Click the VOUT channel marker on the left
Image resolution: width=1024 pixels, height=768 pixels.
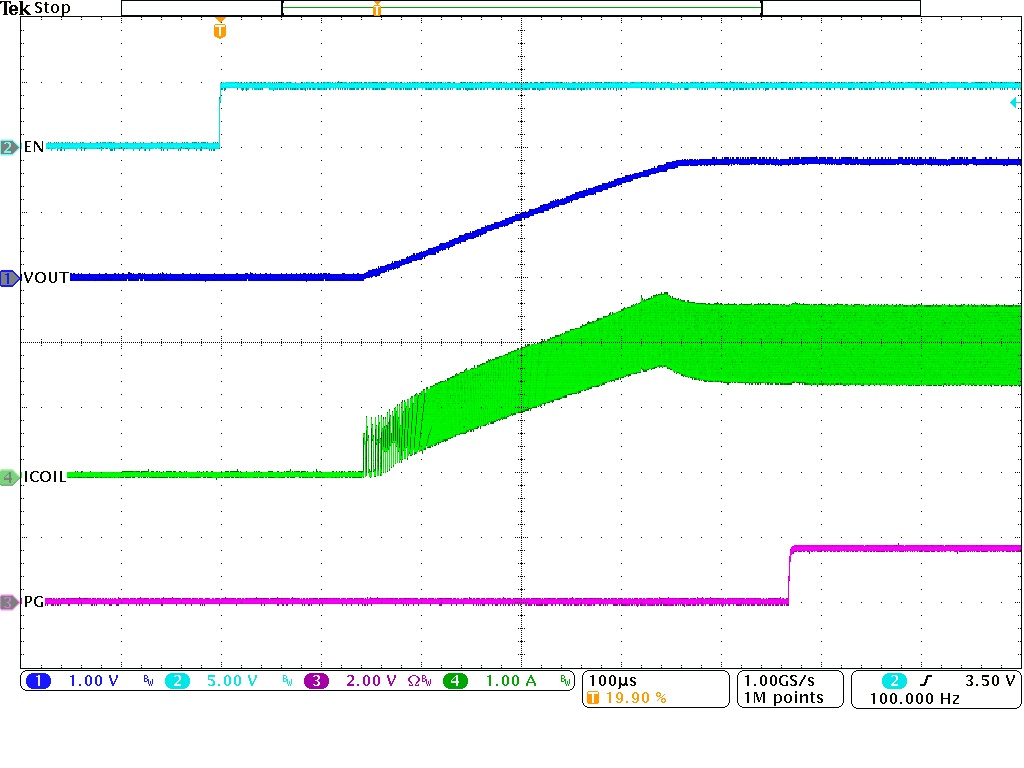pyautogui.click(x=8, y=278)
